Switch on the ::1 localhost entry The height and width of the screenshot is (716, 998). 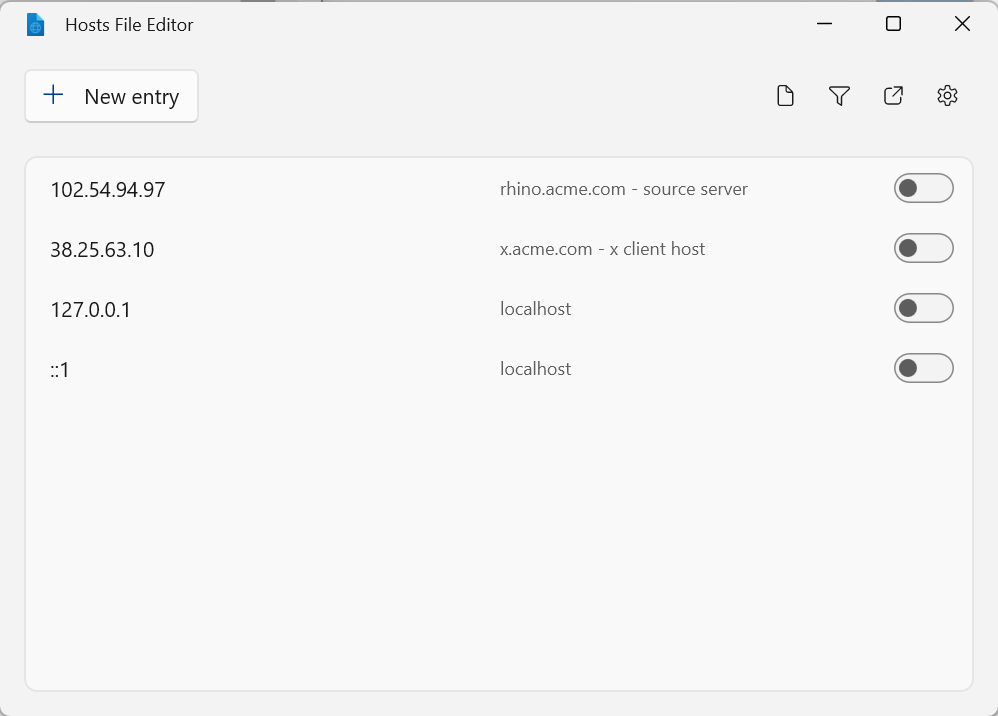pyautogui.click(x=923, y=368)
